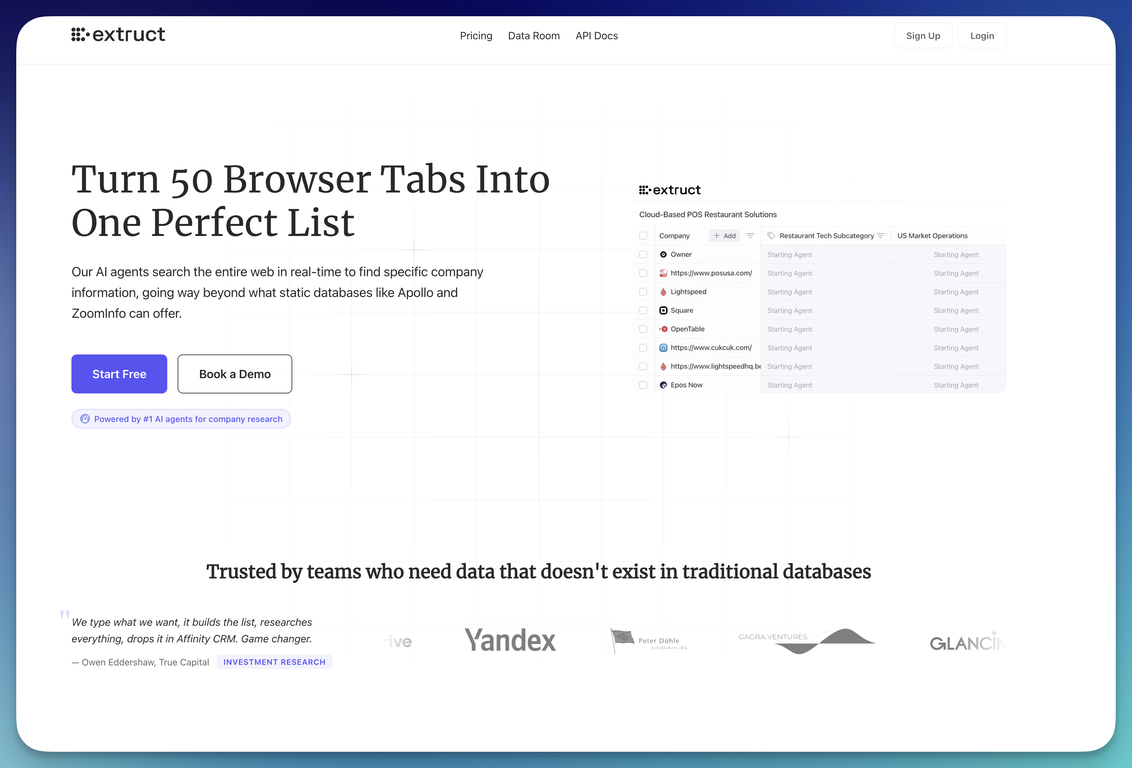Check the checkbox for the Owner row
Viewport: 1132px width, 768px height.
(x=643, y=255)
